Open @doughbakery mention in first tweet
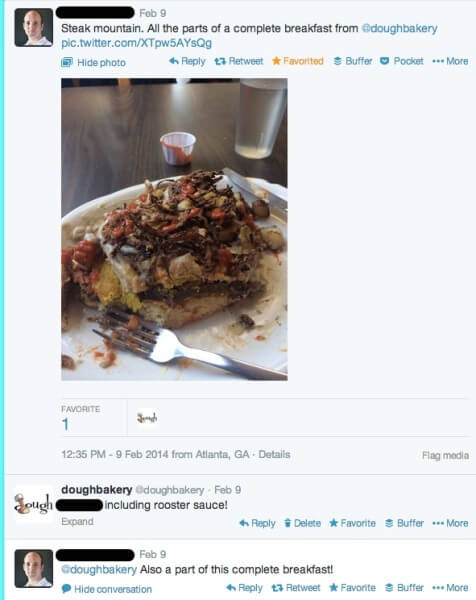The image size is (476, 600). coord(399,28)
